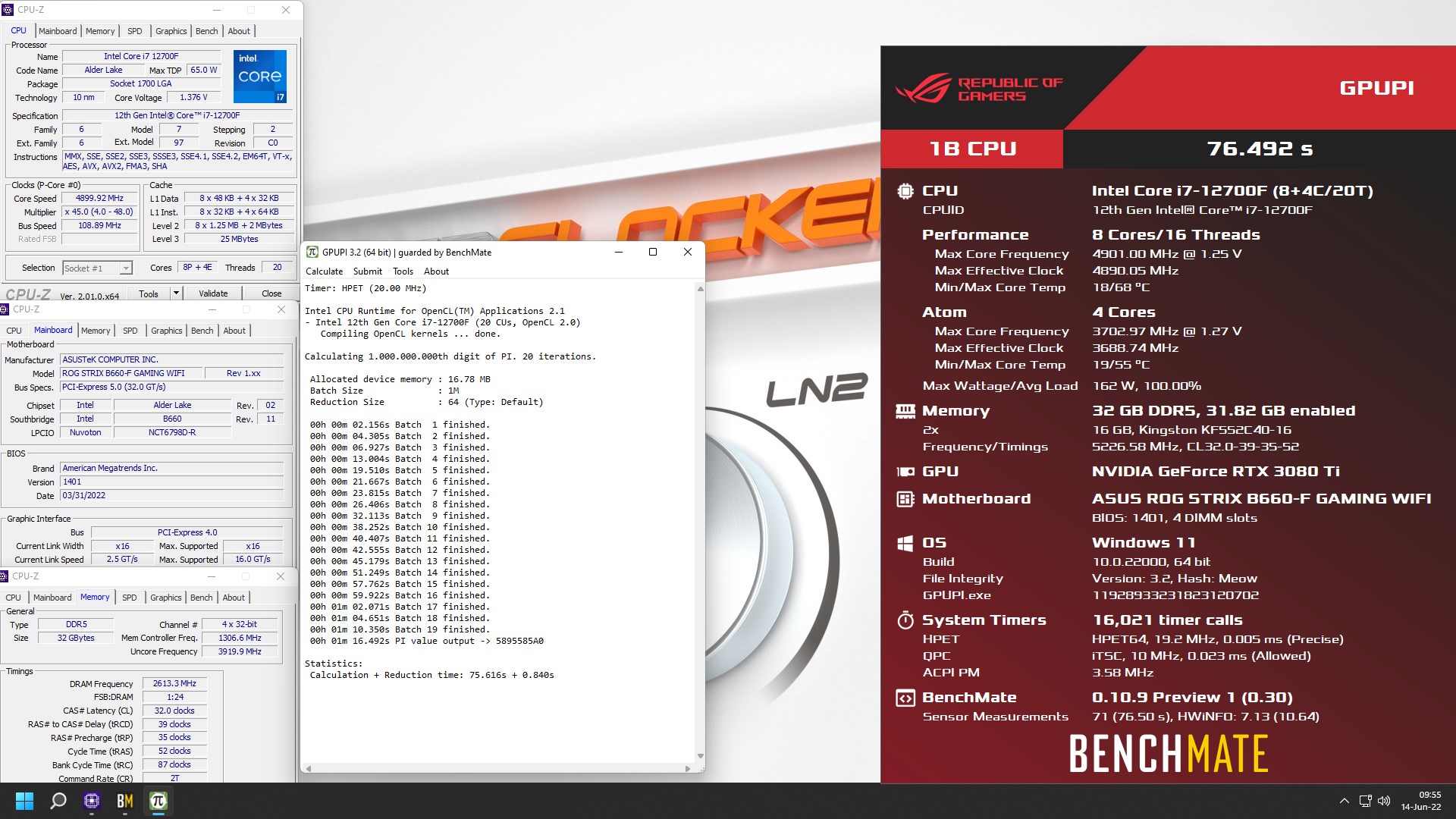
Task: Click Close button in CPU-Z
Action: (x=271, y=293)
